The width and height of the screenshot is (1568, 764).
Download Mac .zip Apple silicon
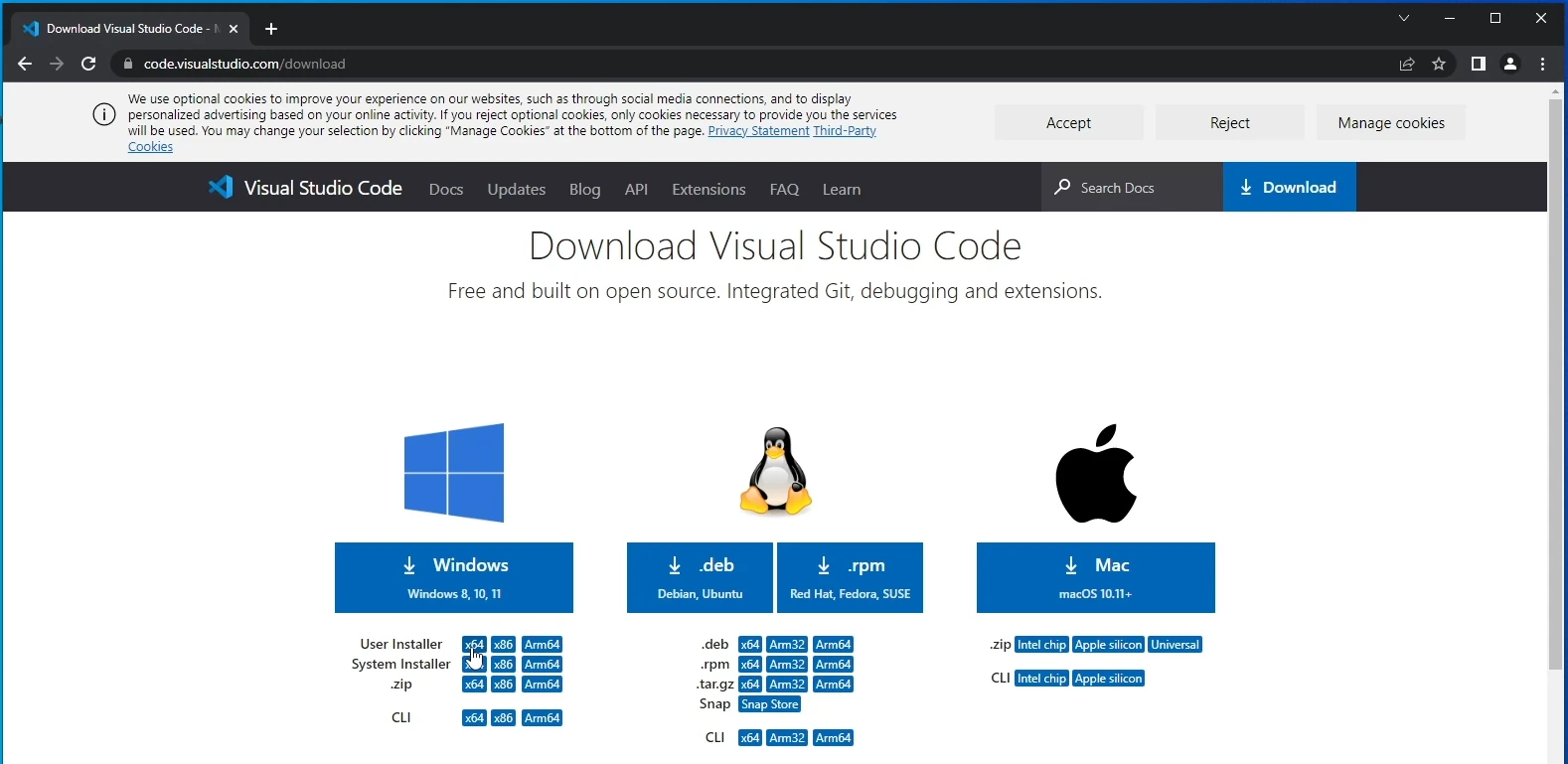(1109, 645)
